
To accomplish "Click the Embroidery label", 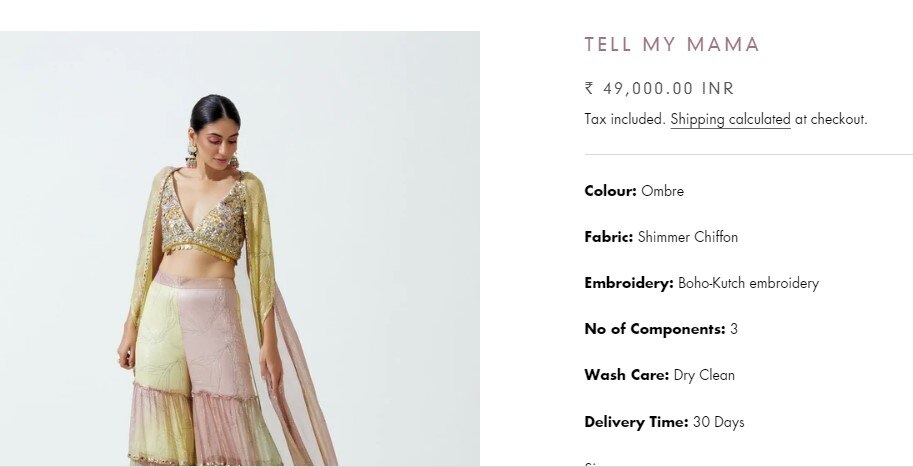I will (629, 283).
